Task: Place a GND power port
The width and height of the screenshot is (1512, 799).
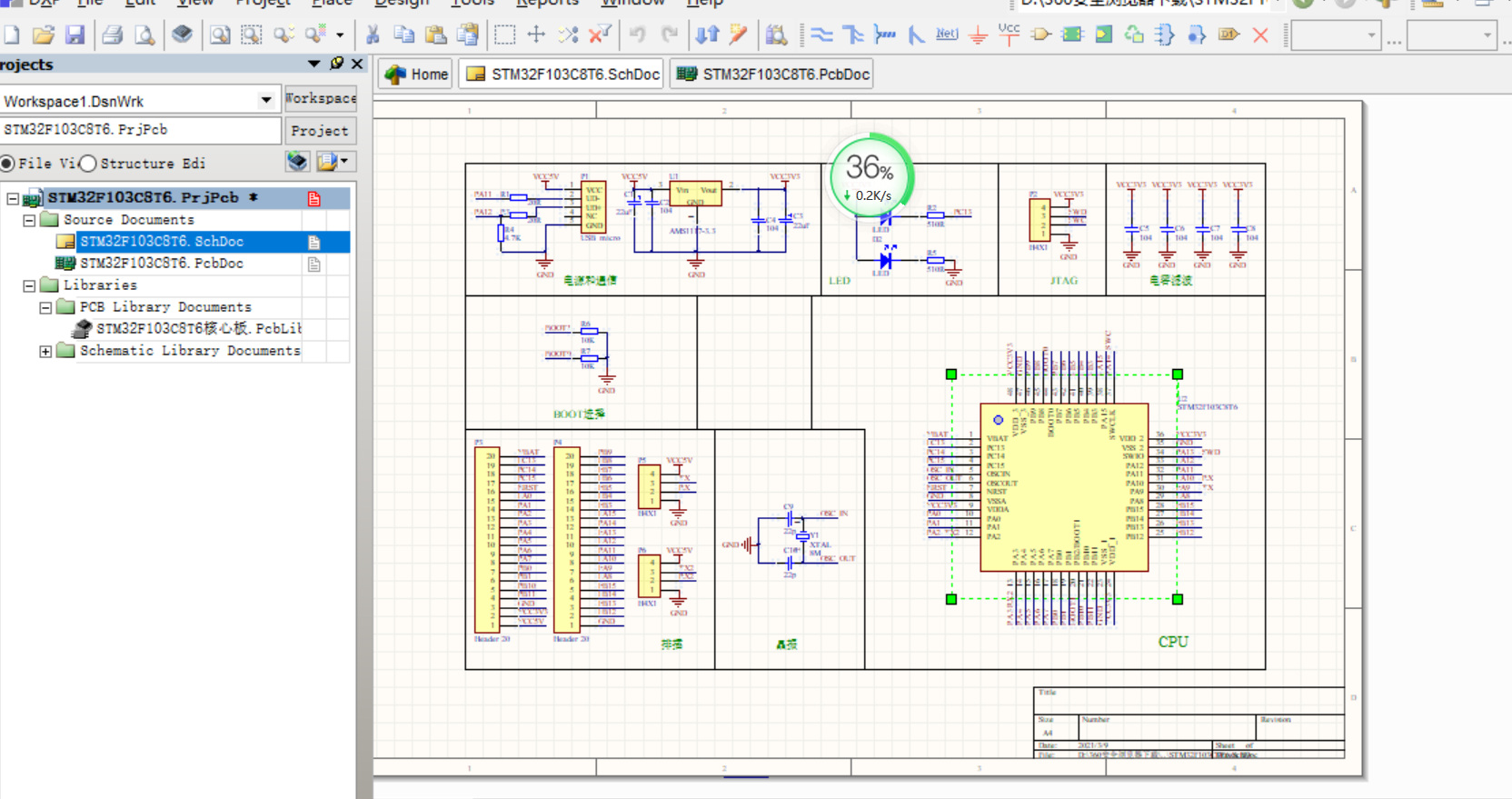Action: click(979, 35)
